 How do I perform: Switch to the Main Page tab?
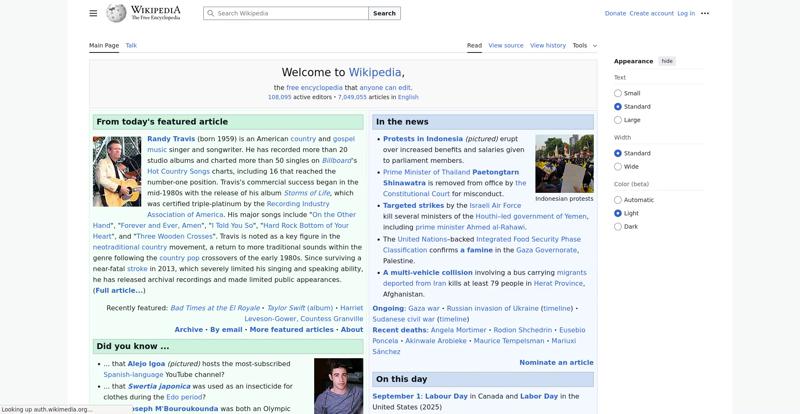pyautogui.click(x=104, y=45)
